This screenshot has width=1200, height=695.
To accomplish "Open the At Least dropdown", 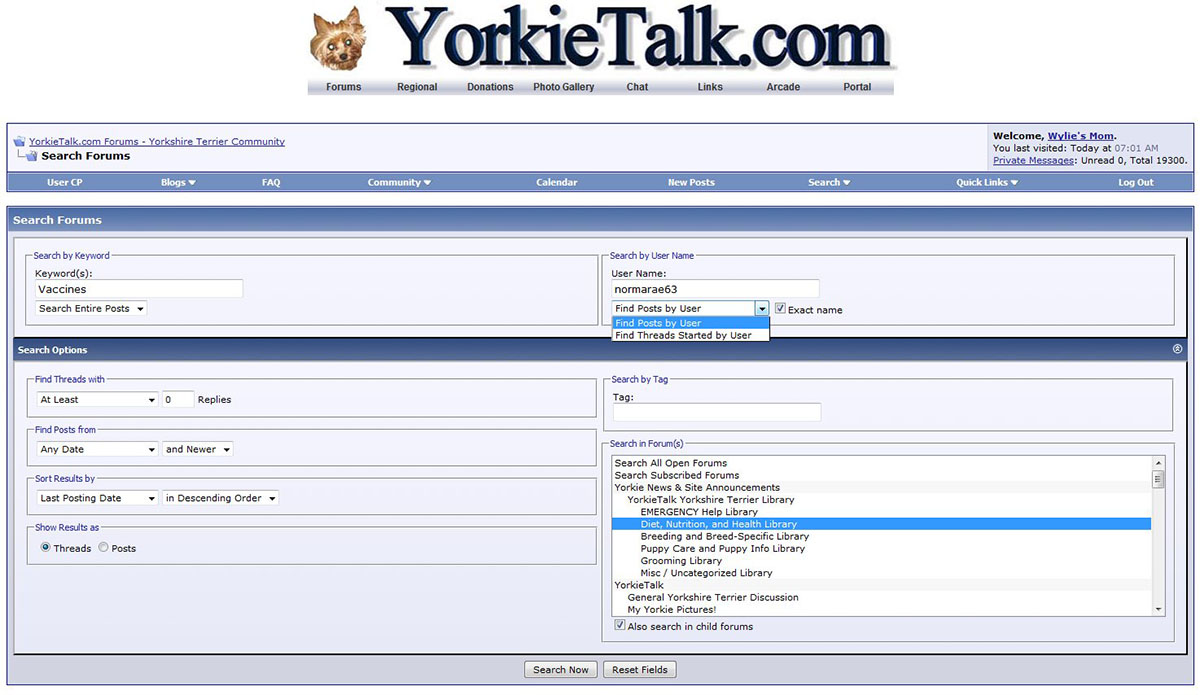I will pyautogui.click(x=97, y=399).
